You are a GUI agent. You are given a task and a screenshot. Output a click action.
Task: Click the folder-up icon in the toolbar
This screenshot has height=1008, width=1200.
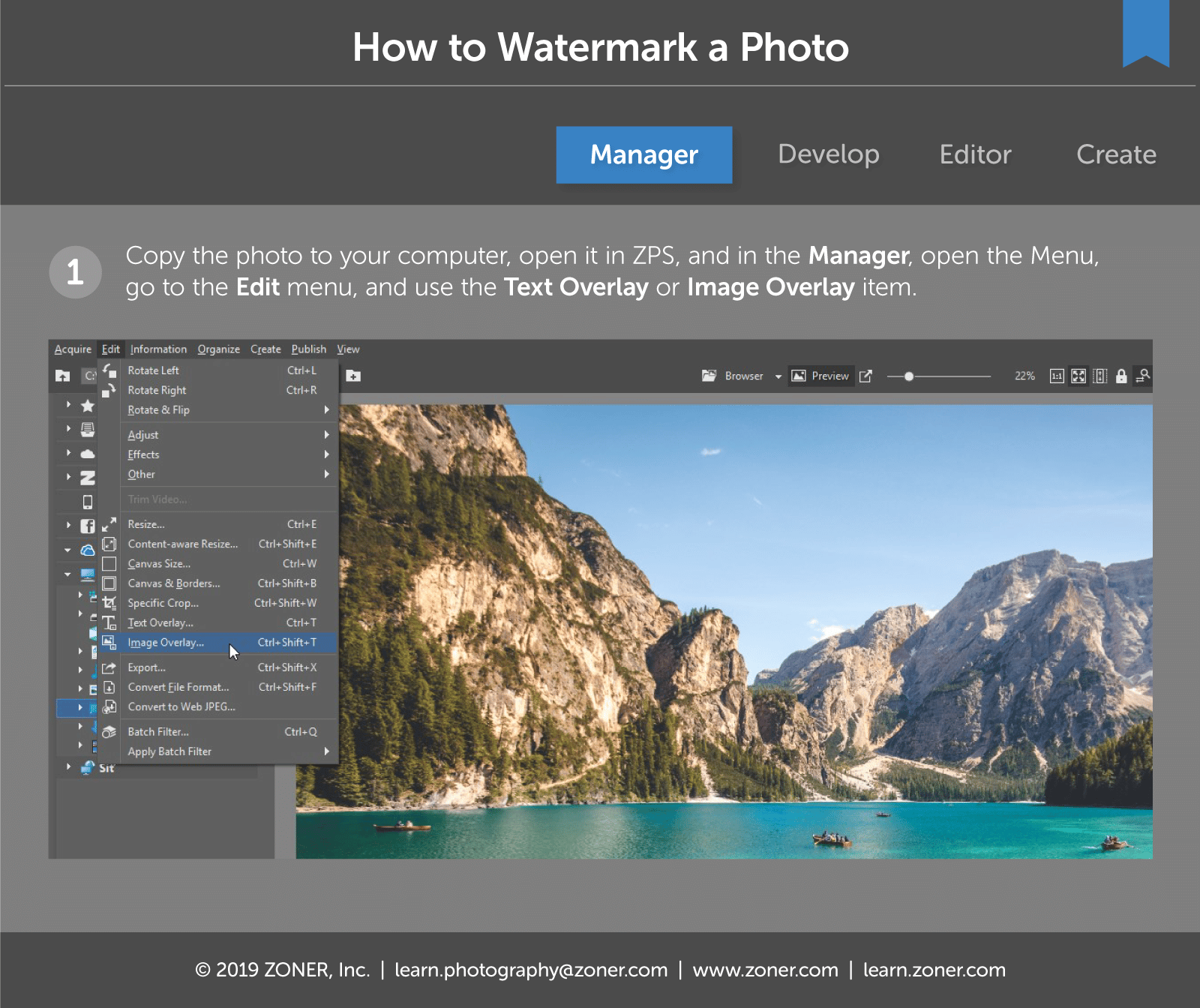coord(62,376)
